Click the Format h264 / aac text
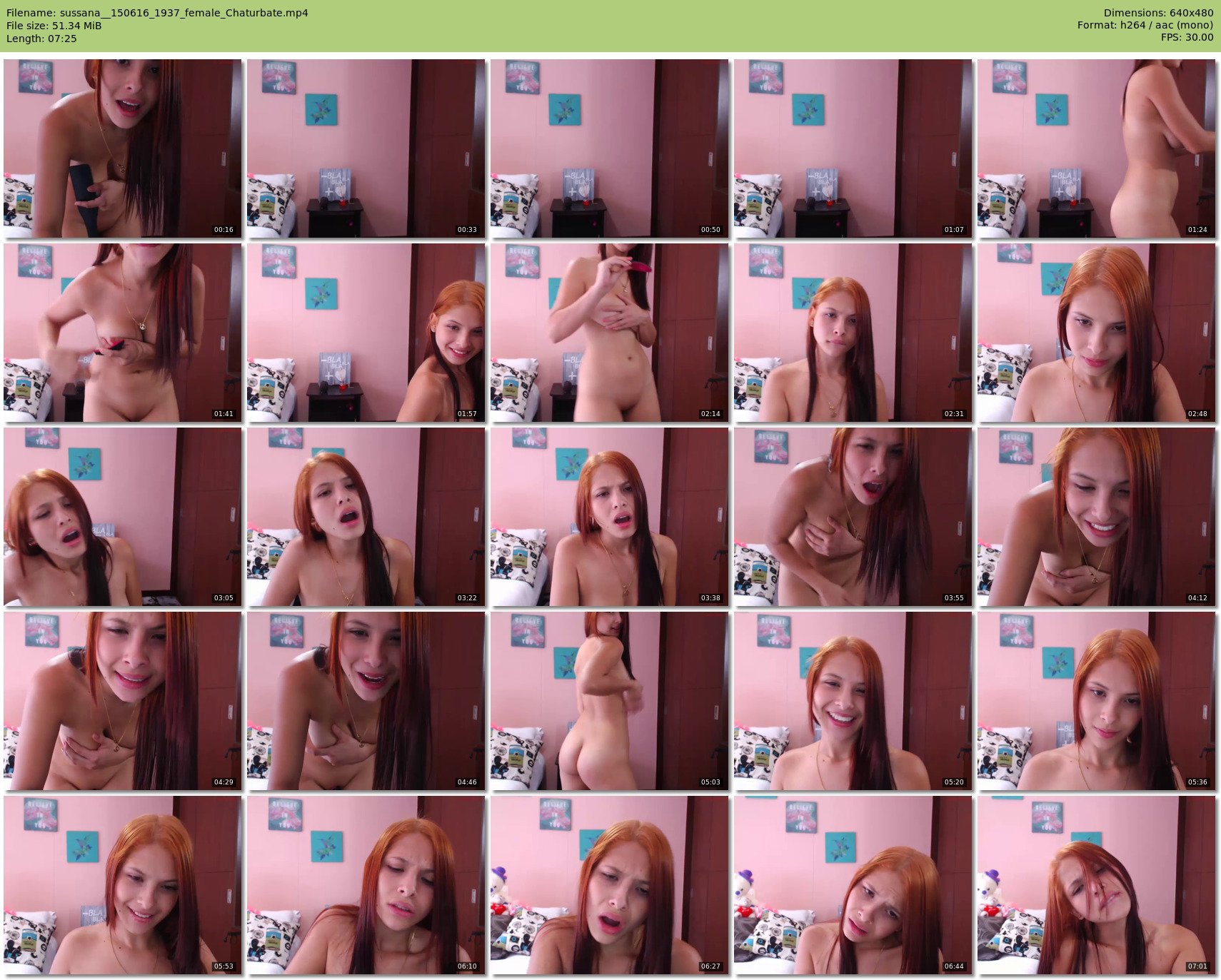 [x=1145, y=25]
